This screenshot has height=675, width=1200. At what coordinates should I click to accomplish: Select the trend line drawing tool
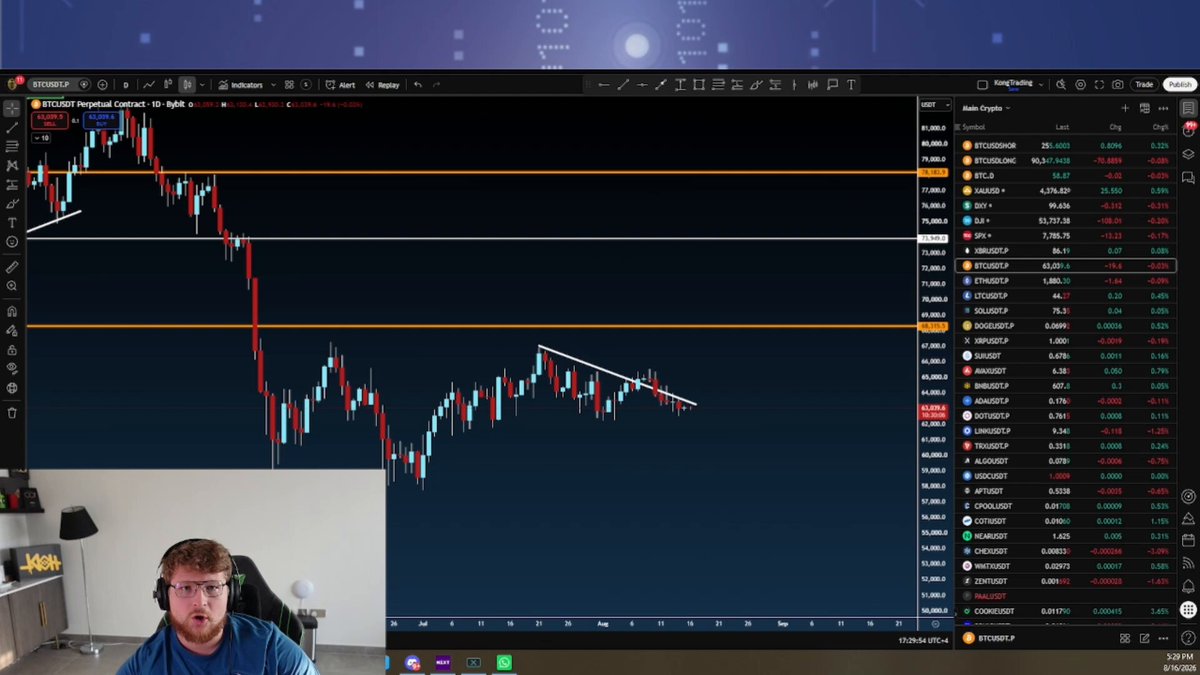pos(12,128)
